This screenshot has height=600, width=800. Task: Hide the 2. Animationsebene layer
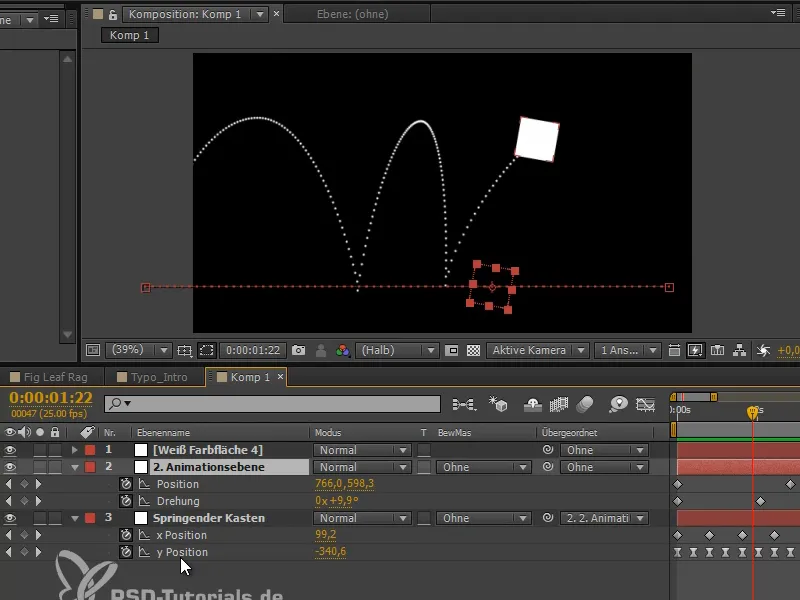tap(10, 467)
